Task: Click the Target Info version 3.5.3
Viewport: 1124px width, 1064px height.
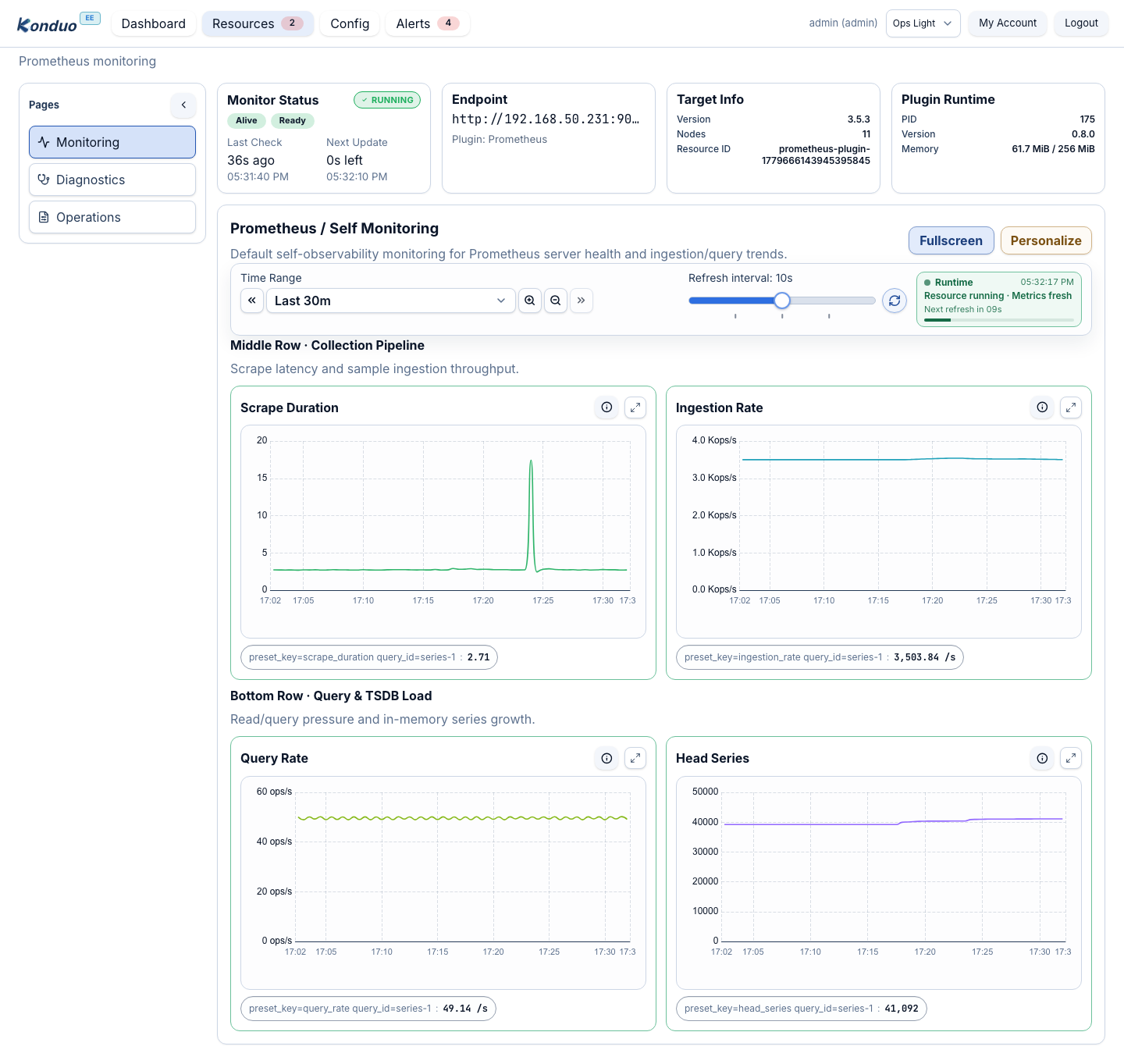Action: tap(859, 119)
